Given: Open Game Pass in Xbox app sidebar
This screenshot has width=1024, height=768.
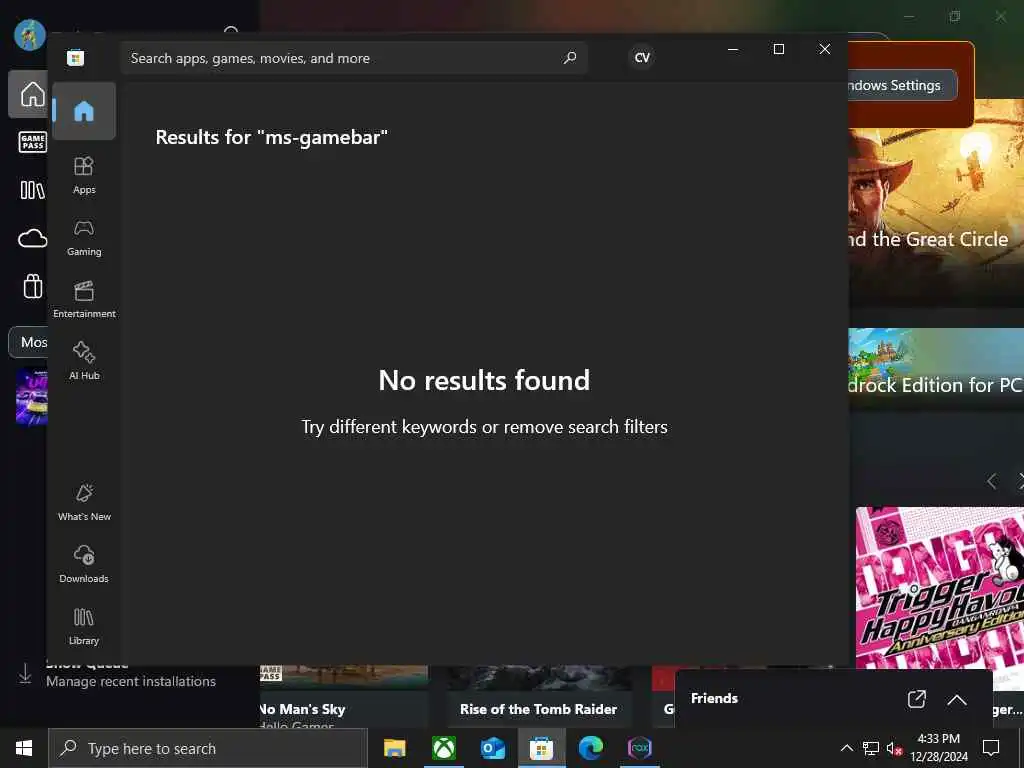Looking at the screenshot, I should (x=33, y=142).
